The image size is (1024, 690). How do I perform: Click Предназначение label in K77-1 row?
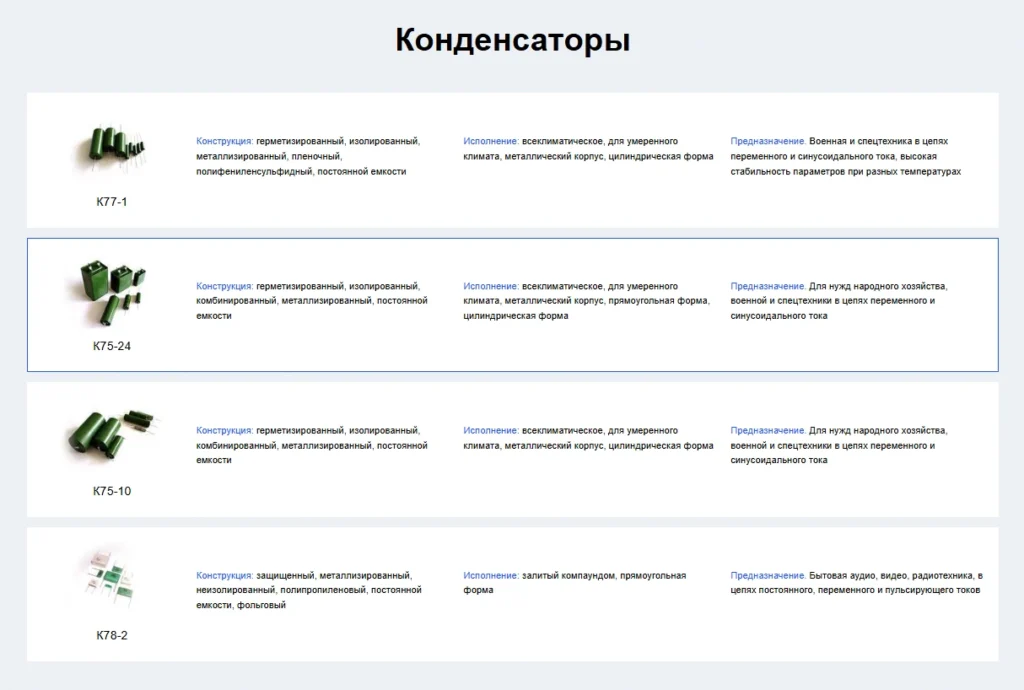[768, 141]
